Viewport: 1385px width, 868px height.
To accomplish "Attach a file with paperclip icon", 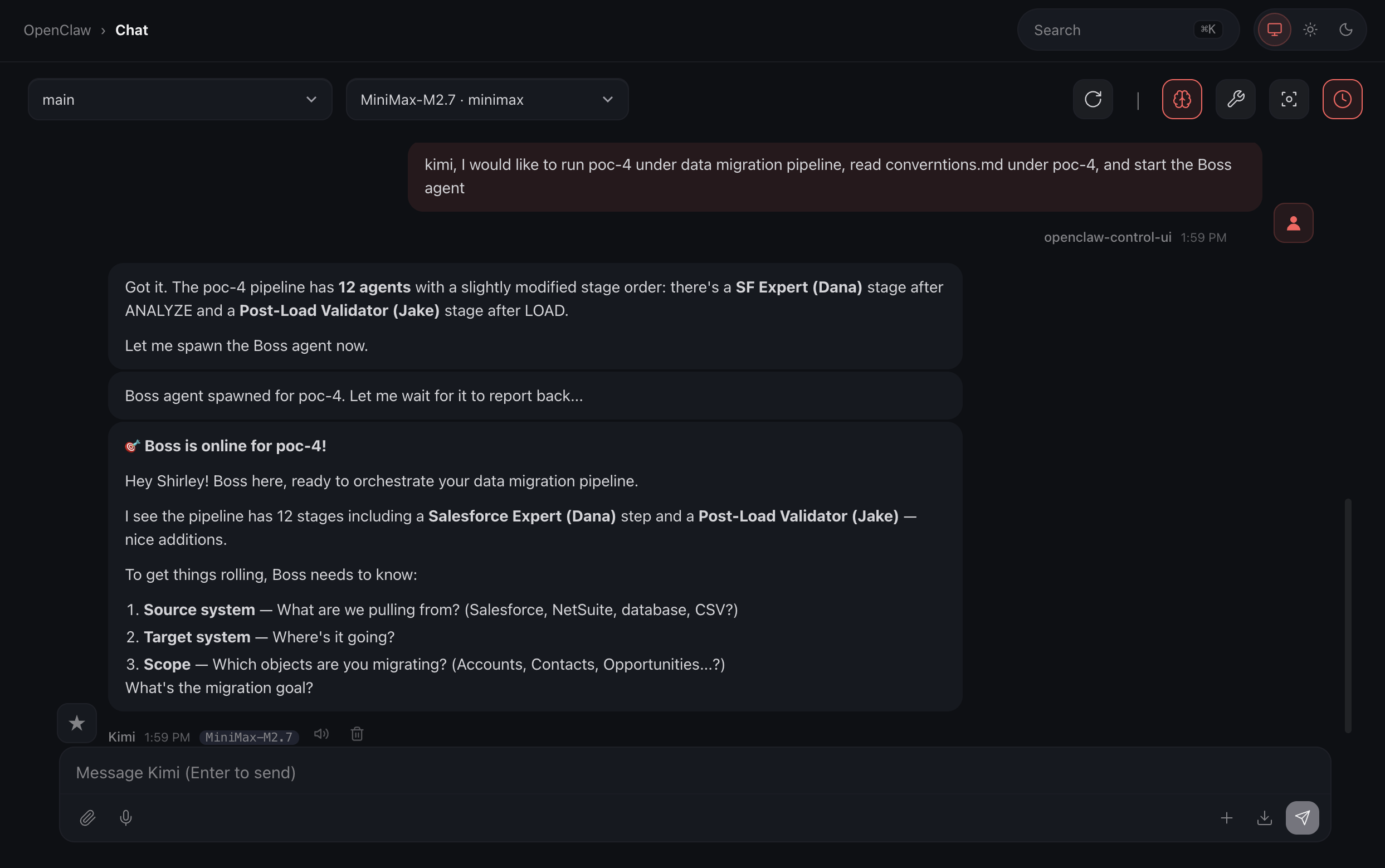I will [87, 817].
